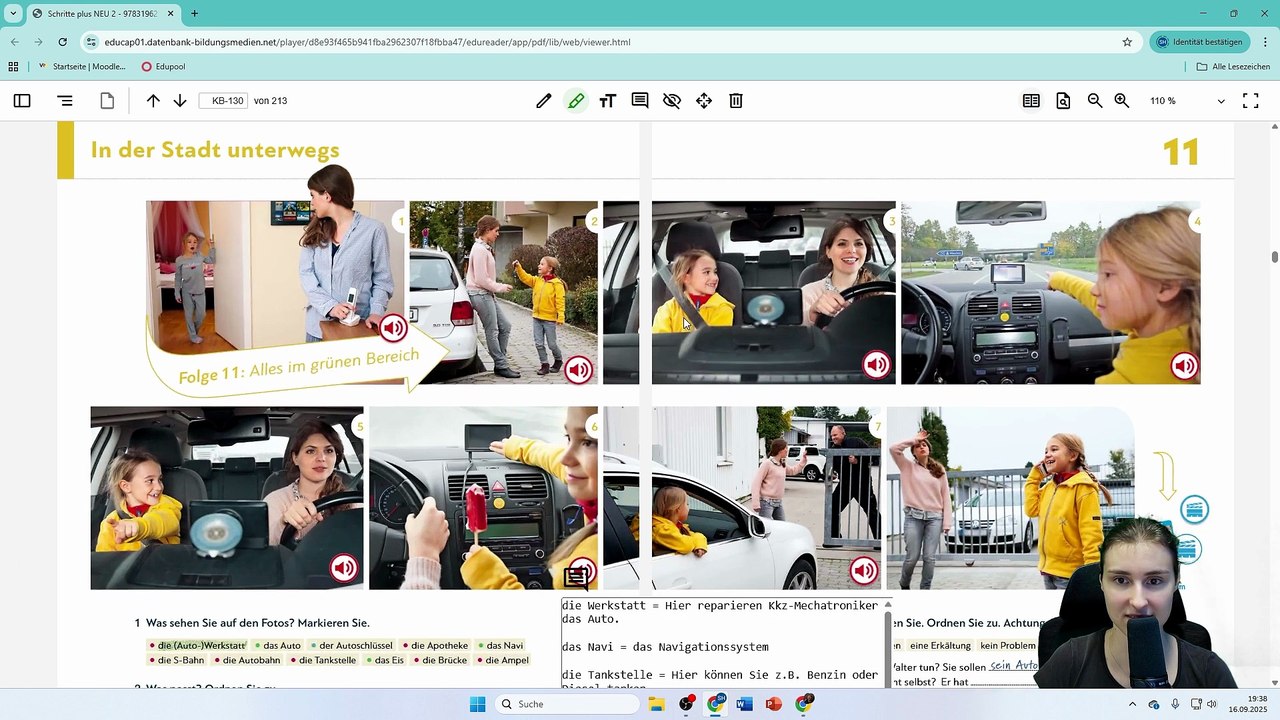Select the highlighter marker tool

coord(576,101)
